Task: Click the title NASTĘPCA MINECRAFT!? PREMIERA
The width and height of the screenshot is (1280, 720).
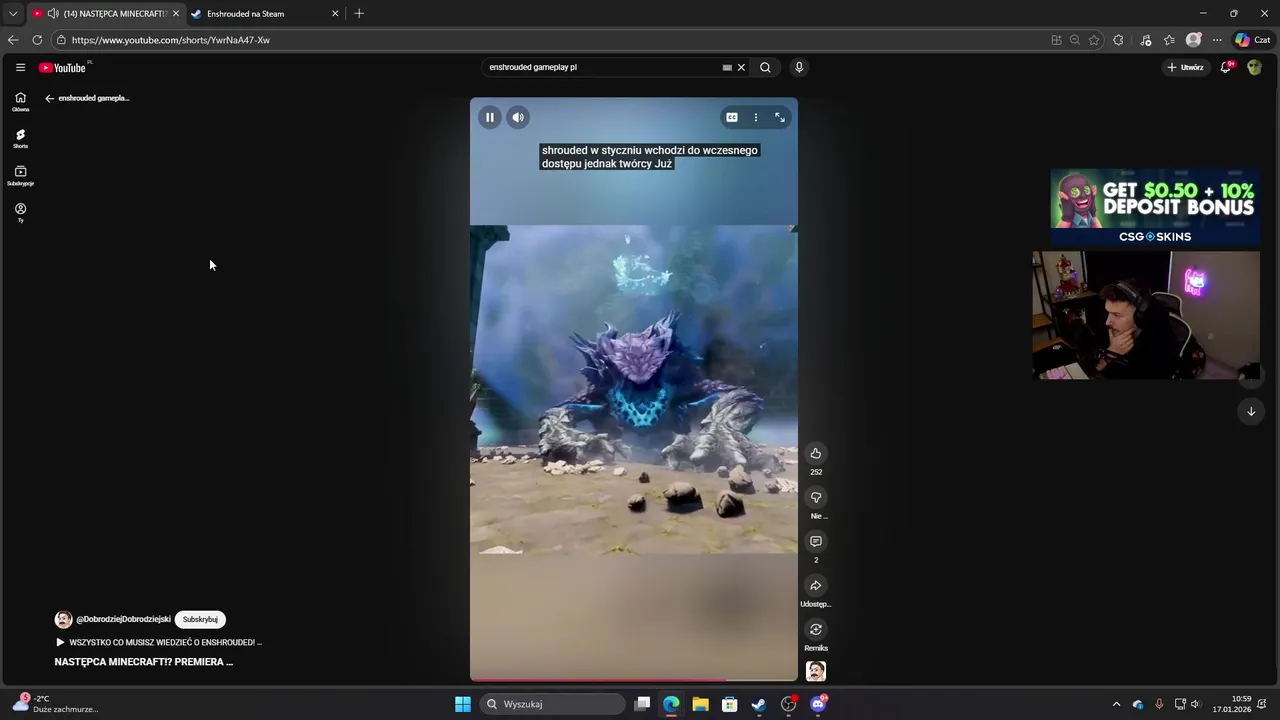Action: click(x=144, y=662)
